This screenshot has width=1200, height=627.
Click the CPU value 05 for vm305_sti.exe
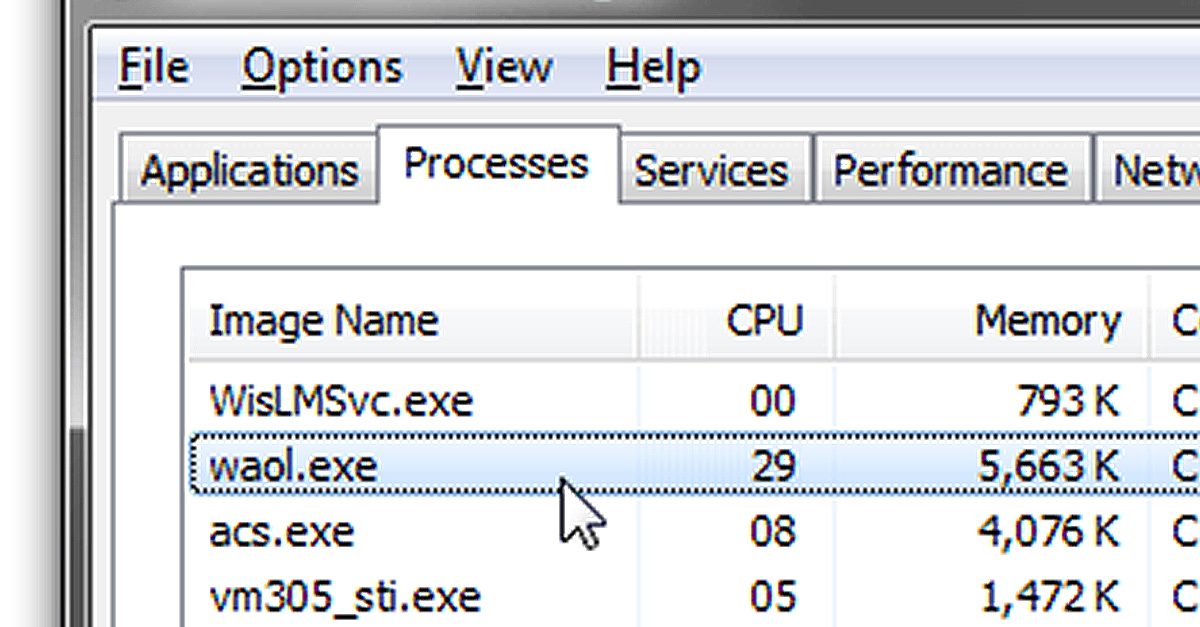click(x=772, y=597)
